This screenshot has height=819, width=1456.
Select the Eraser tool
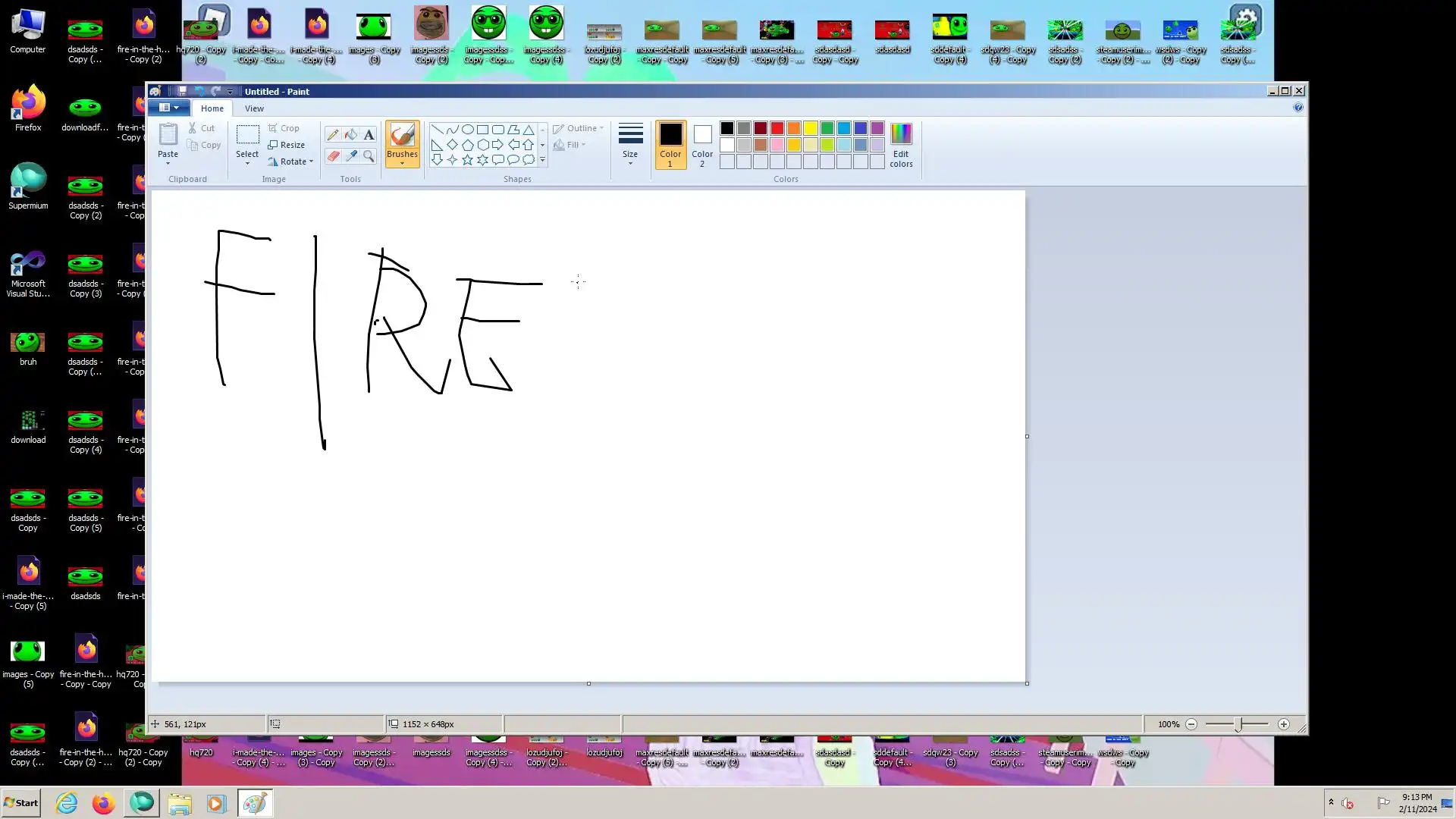[x=332, y=156]
